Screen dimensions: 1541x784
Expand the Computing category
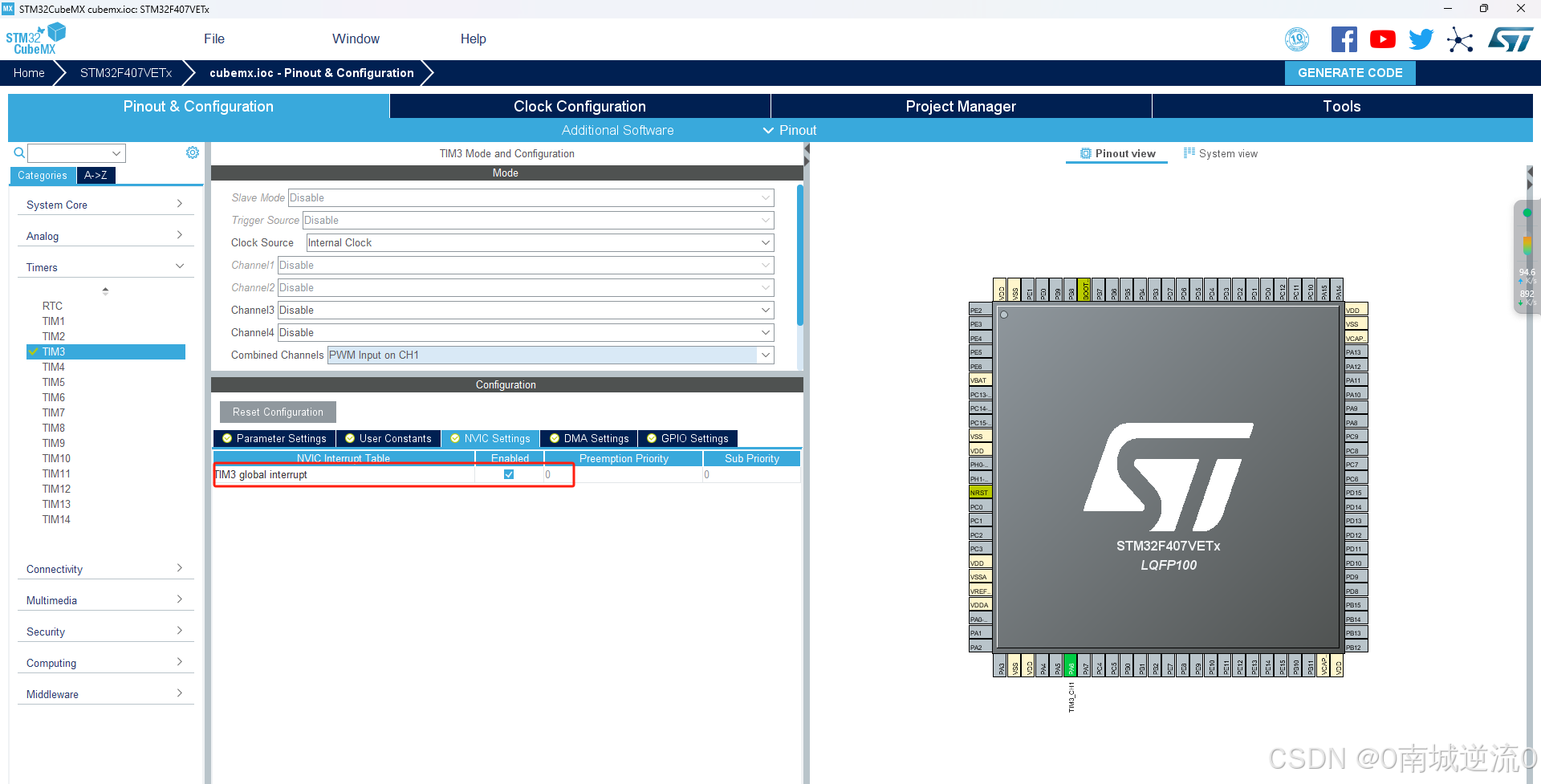point(105,663)
